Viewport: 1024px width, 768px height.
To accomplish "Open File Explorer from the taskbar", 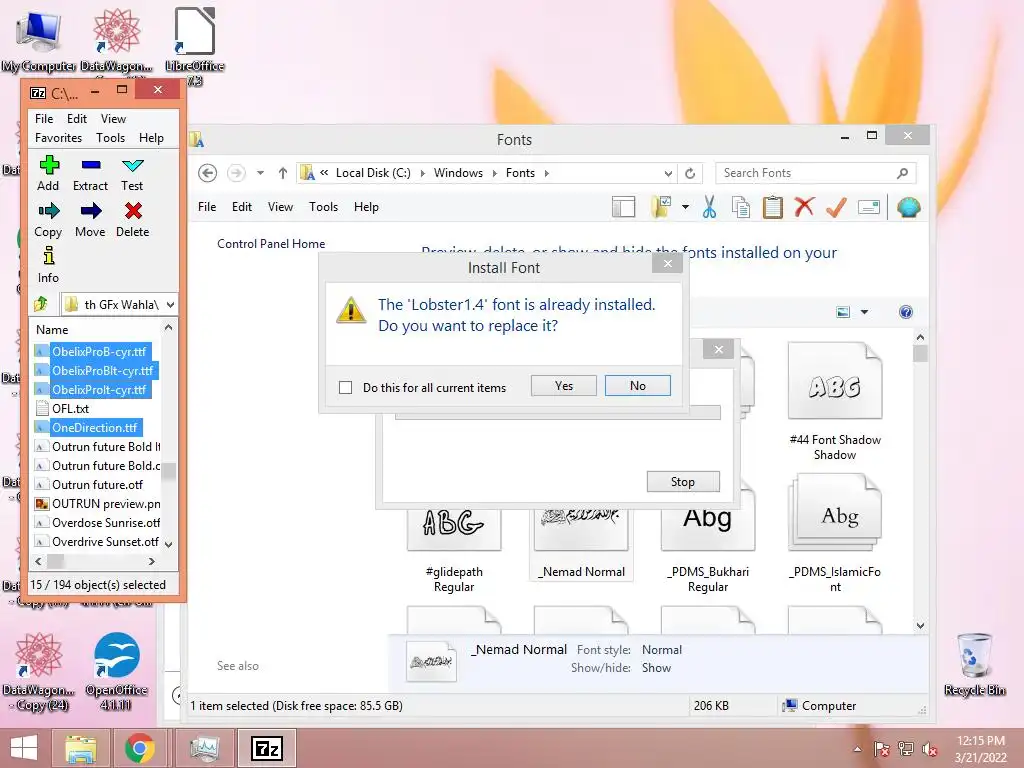I will [x=81, y=748].
